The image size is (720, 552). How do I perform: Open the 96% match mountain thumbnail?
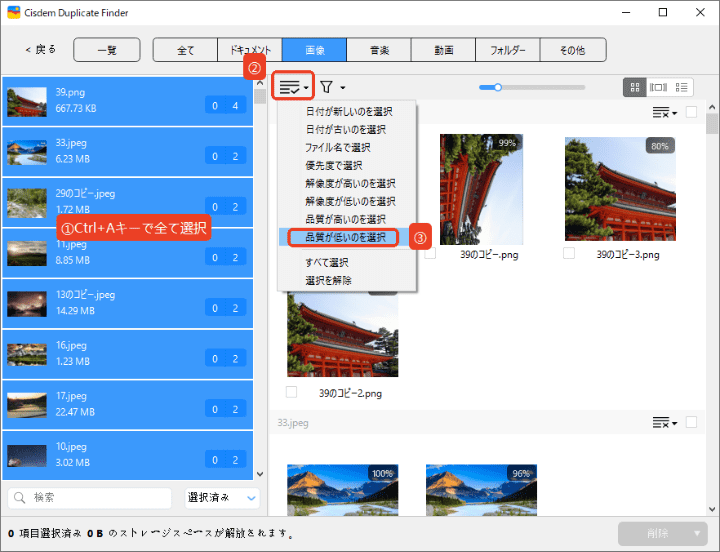pos(481,490)
